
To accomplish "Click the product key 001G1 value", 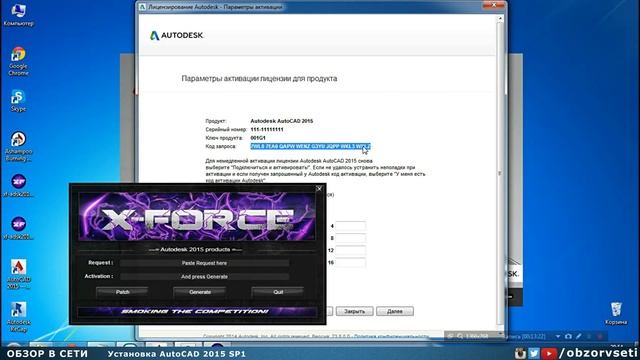I will pos(258,138).
